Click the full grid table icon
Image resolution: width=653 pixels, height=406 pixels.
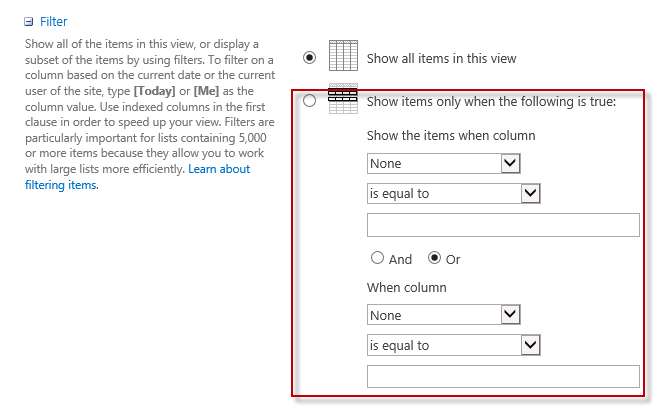[x=343, y=55]
